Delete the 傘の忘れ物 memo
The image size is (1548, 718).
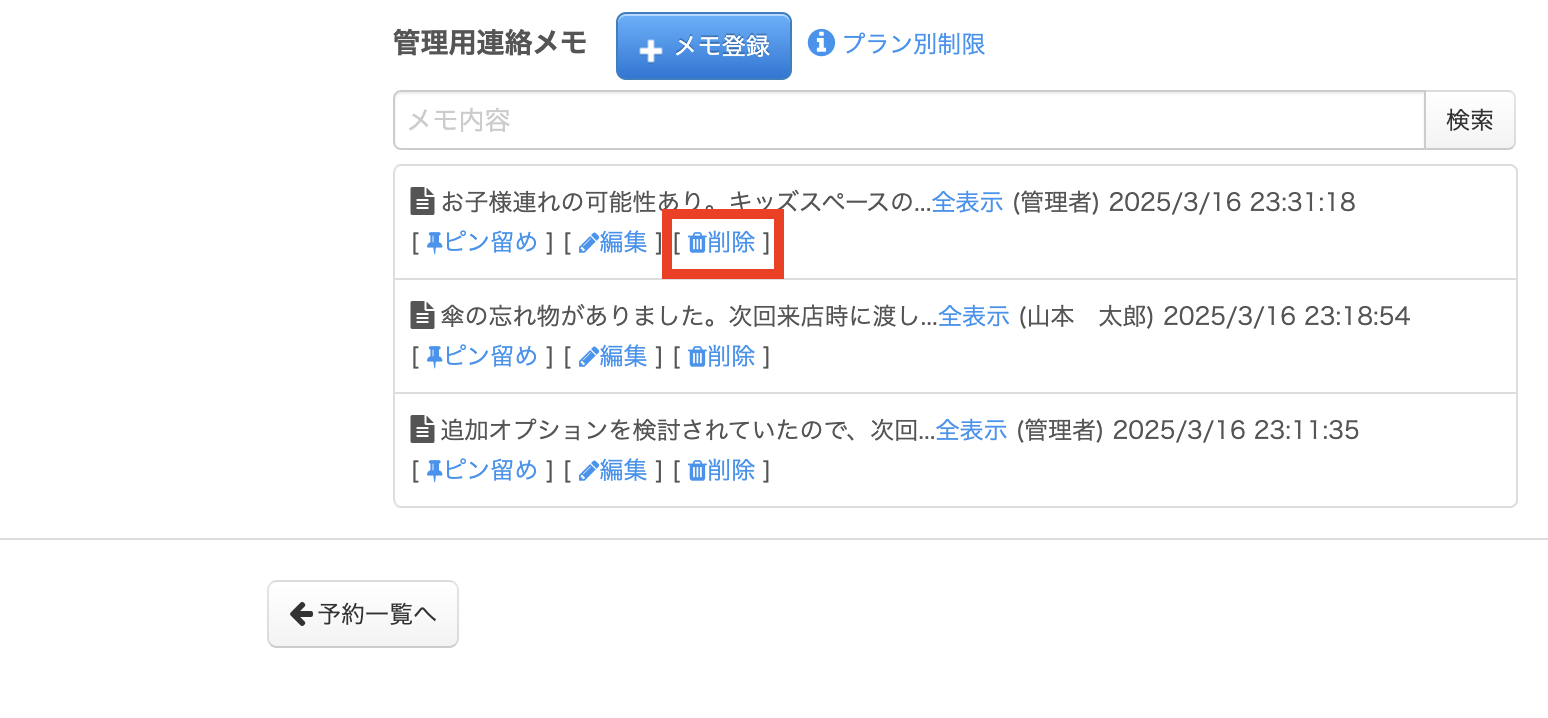(x=722, y=356)
